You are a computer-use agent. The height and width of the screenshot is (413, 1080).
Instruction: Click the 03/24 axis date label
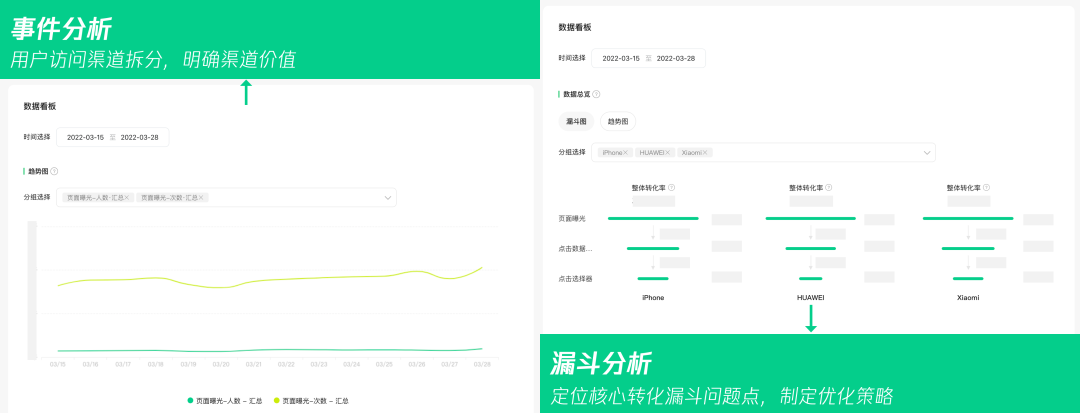click(351, 364)
